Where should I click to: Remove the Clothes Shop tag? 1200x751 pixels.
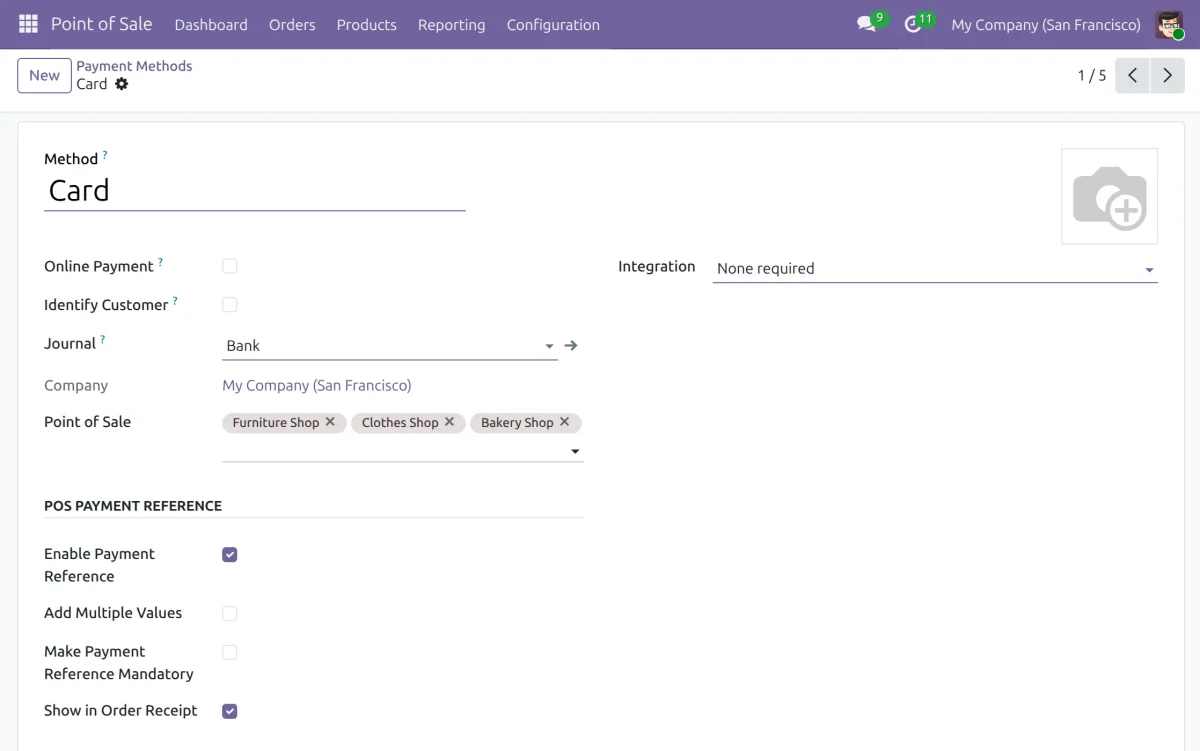(x=449, y=422)
